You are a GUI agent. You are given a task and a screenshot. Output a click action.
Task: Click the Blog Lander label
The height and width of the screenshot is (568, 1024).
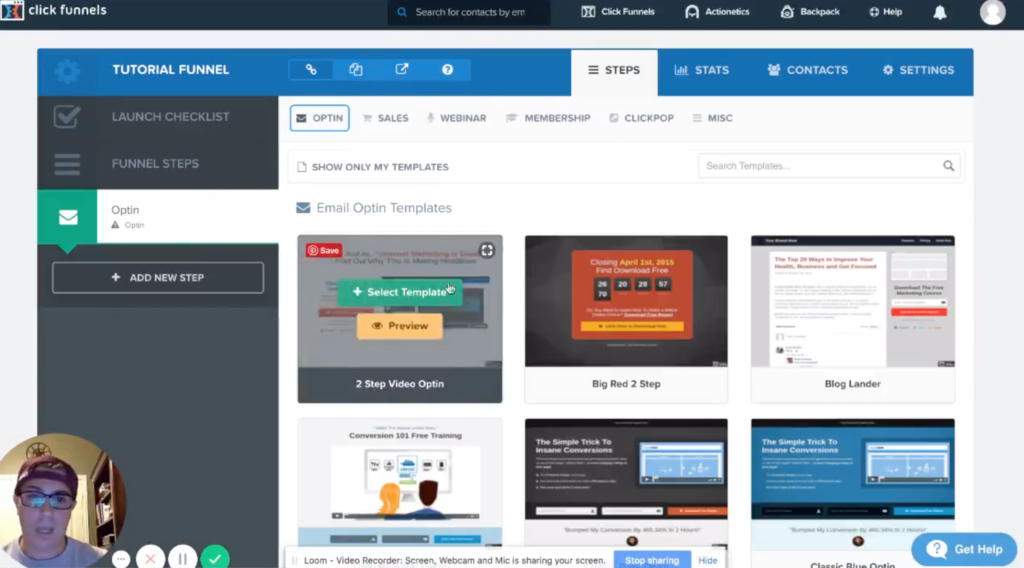pyautogui.click(x=852, y=384)
